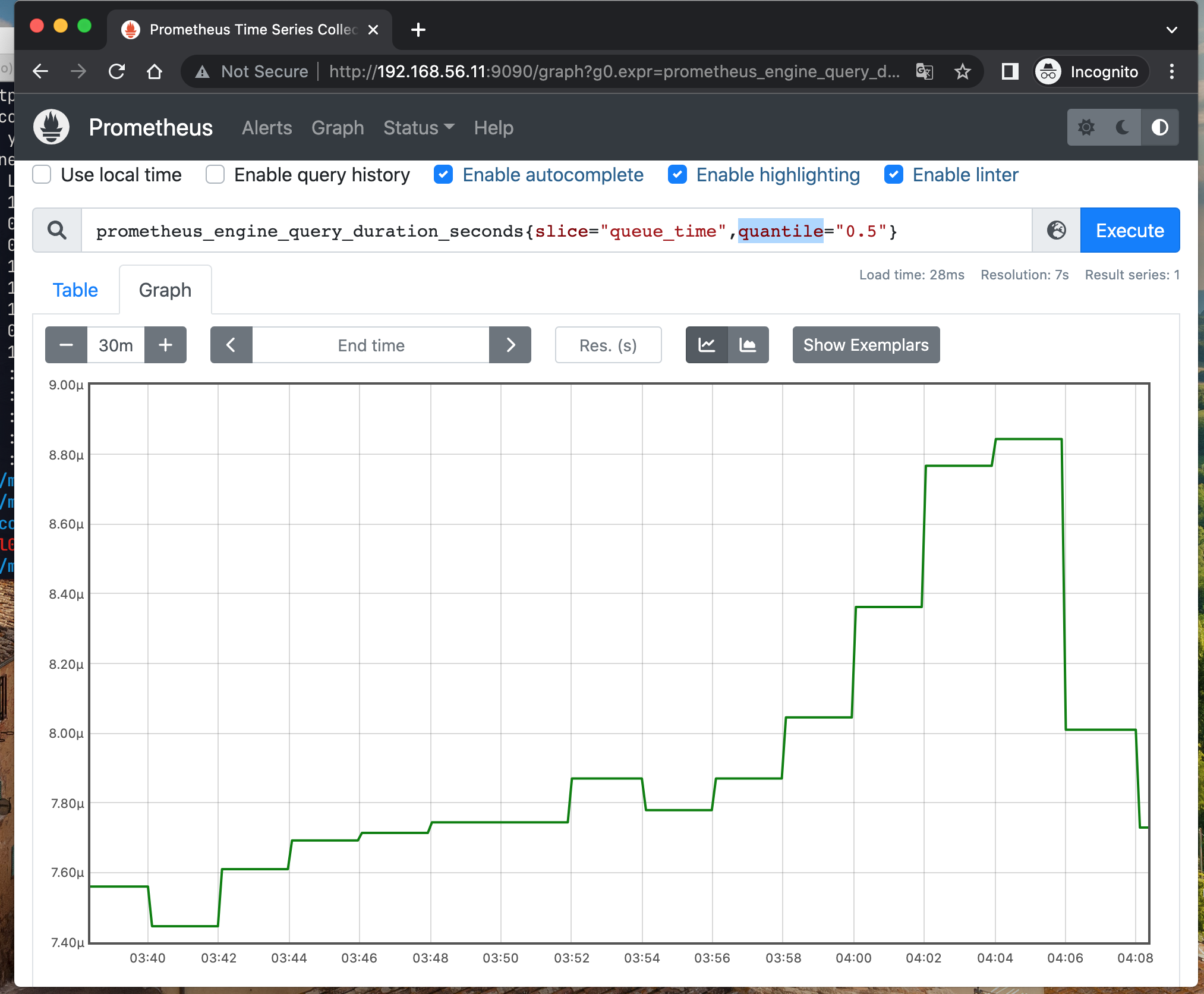The image size is (1204, 994).
Task: Click the Load time: 28ms text
Action: coord(912,275)
